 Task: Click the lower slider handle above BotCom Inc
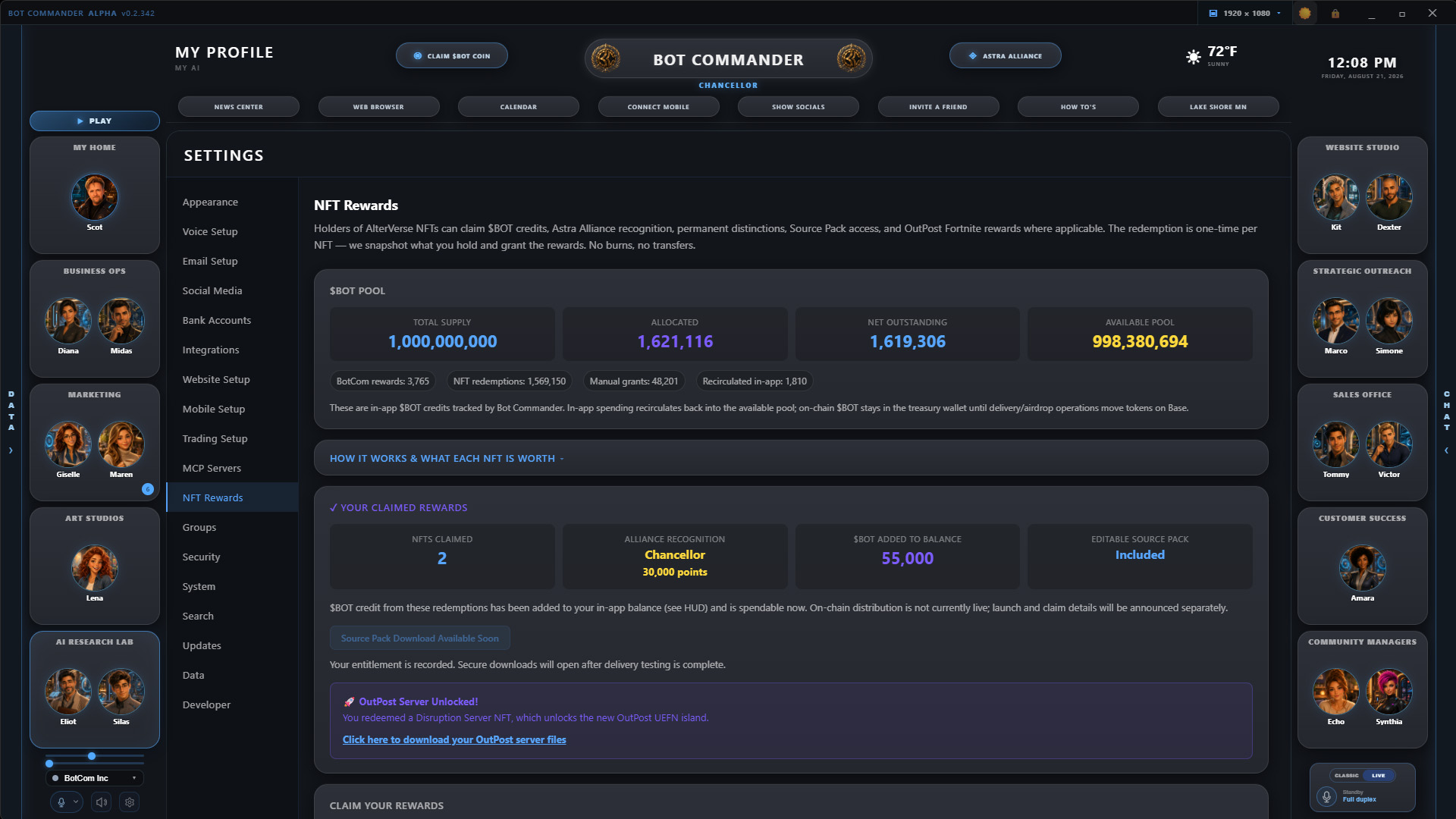click(49, 764)
